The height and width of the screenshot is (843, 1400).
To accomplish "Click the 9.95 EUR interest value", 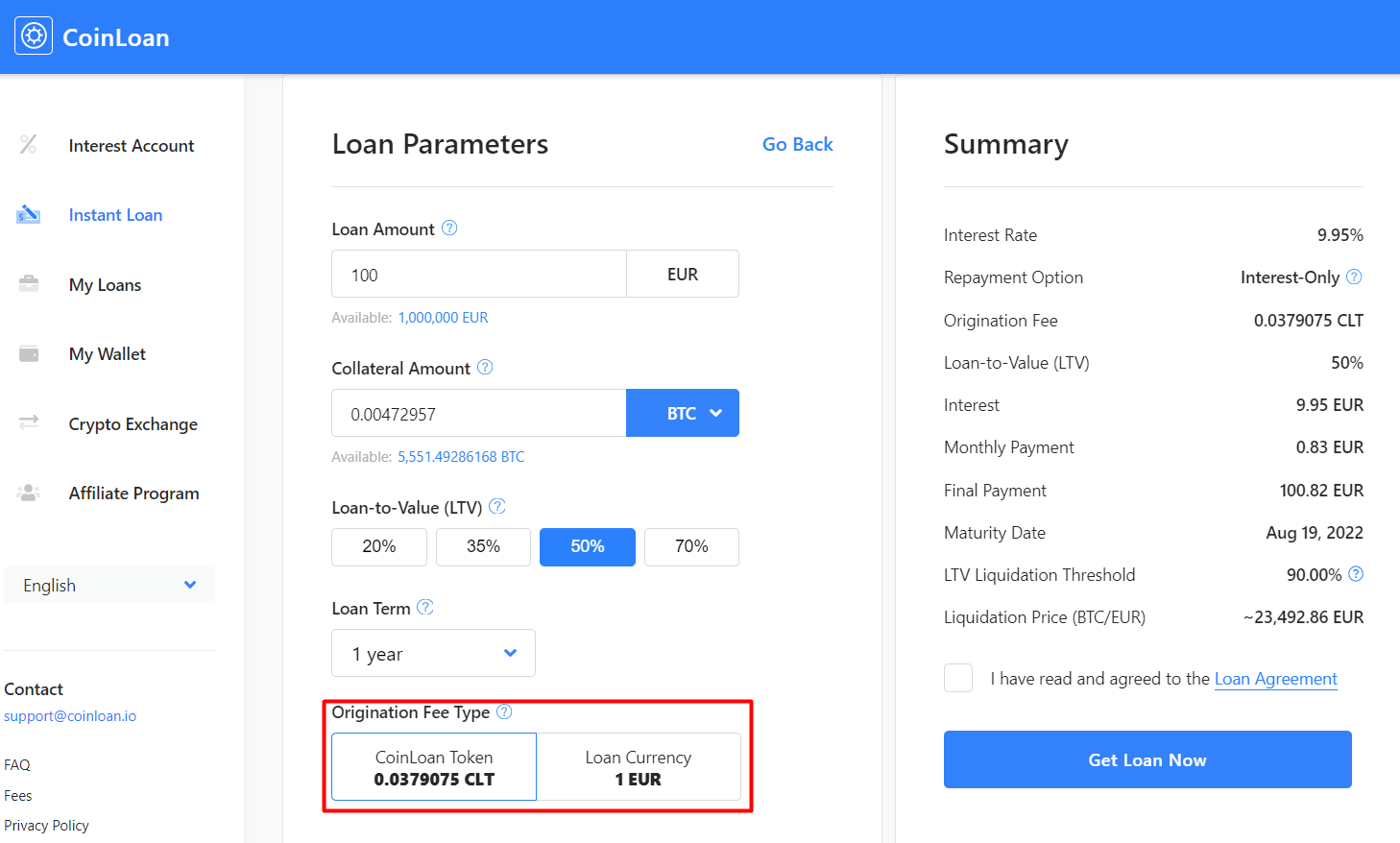I will (1330, 405).
